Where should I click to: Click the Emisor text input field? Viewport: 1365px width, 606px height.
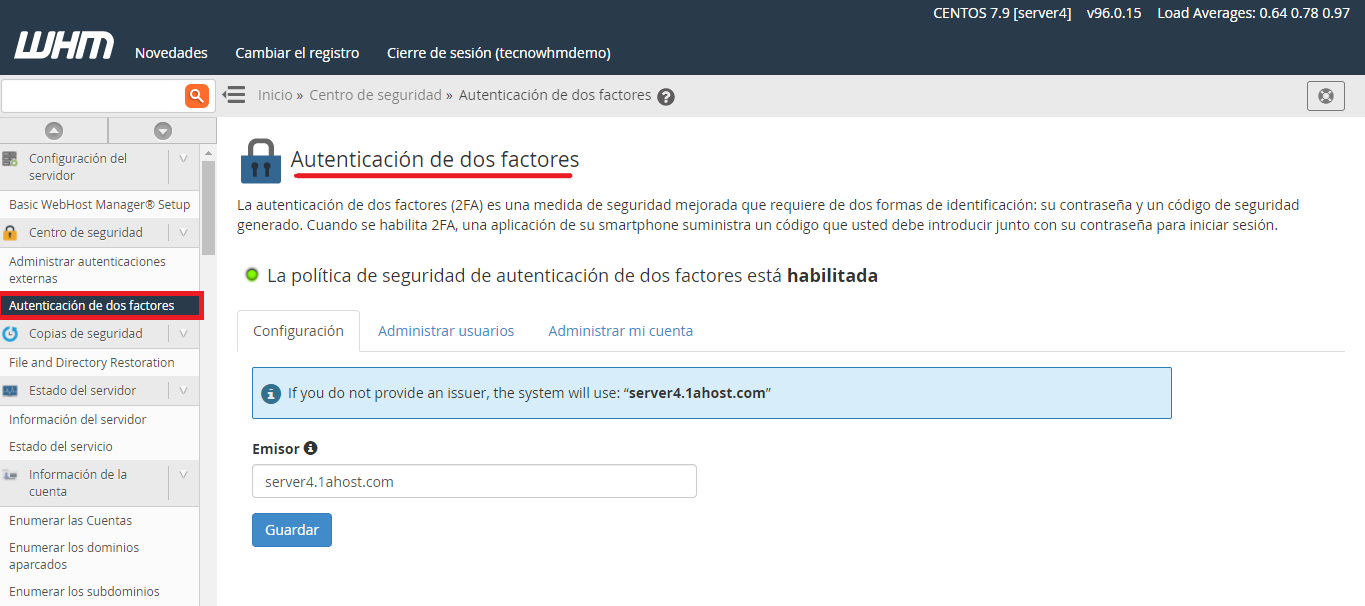[x=474, y=481]
